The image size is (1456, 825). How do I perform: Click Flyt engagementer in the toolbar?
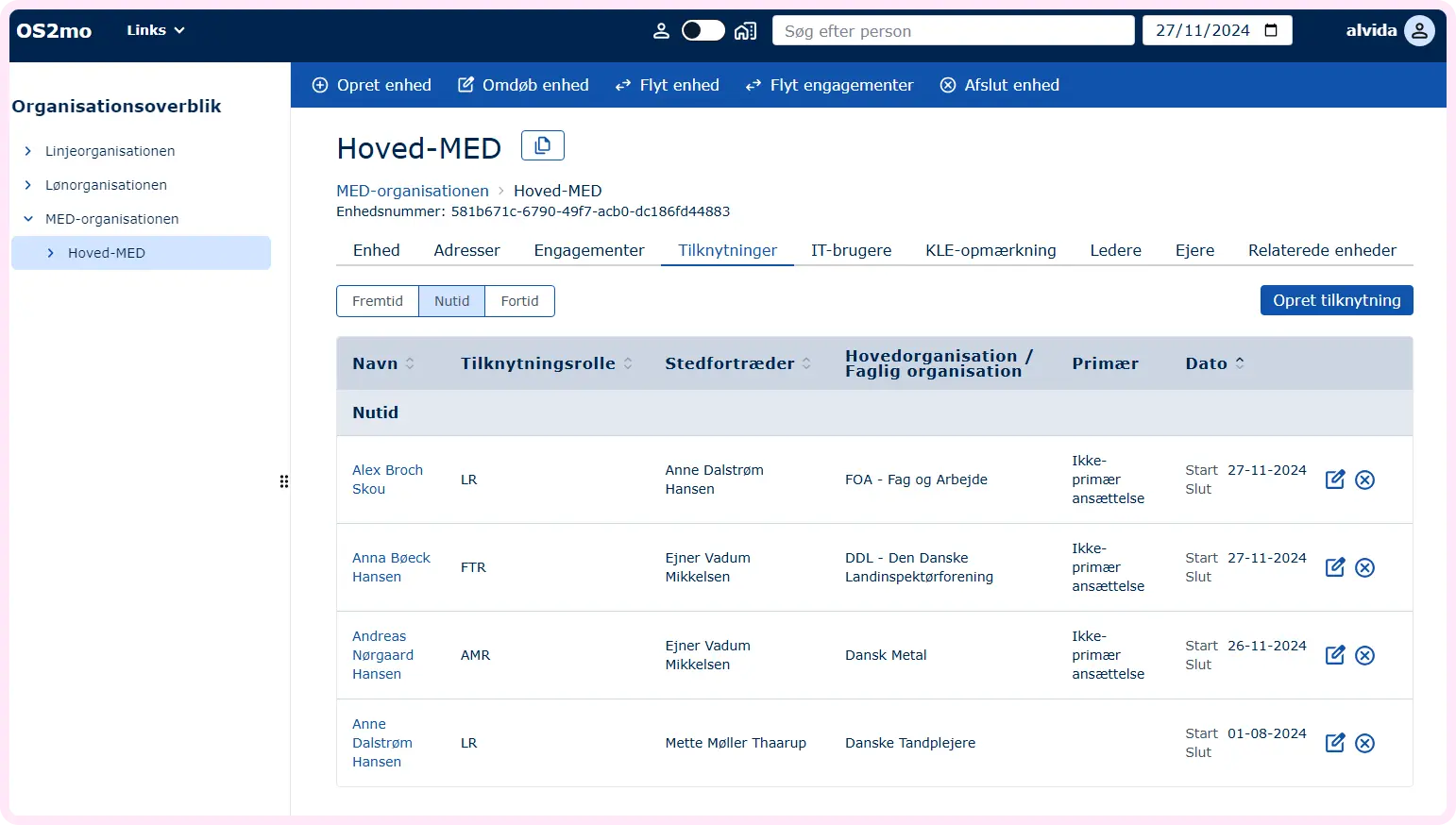(x=830, y=85)
